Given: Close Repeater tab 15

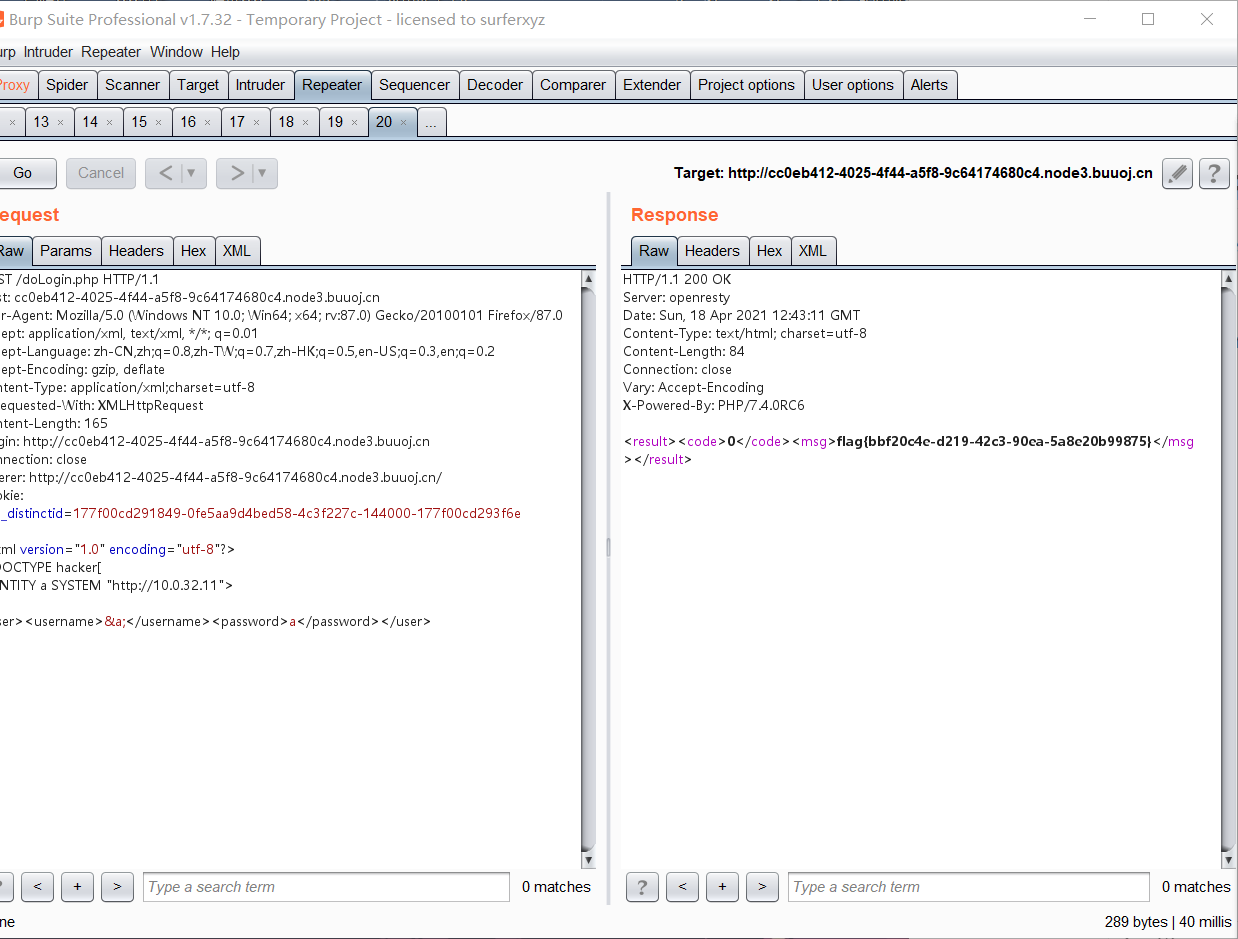Looking at the screenshot, I should click(158, 123).
